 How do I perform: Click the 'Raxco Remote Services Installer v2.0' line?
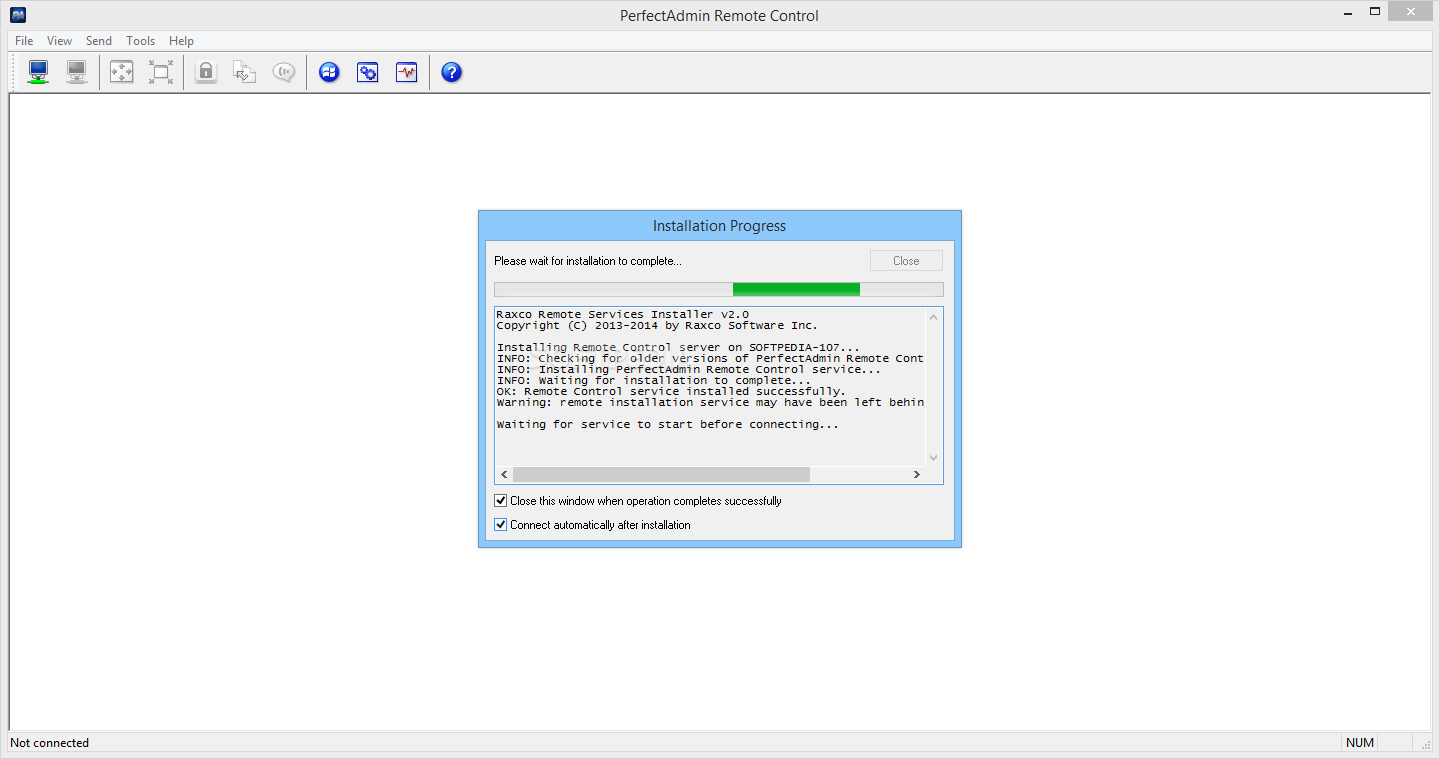[x=622, y=315]
